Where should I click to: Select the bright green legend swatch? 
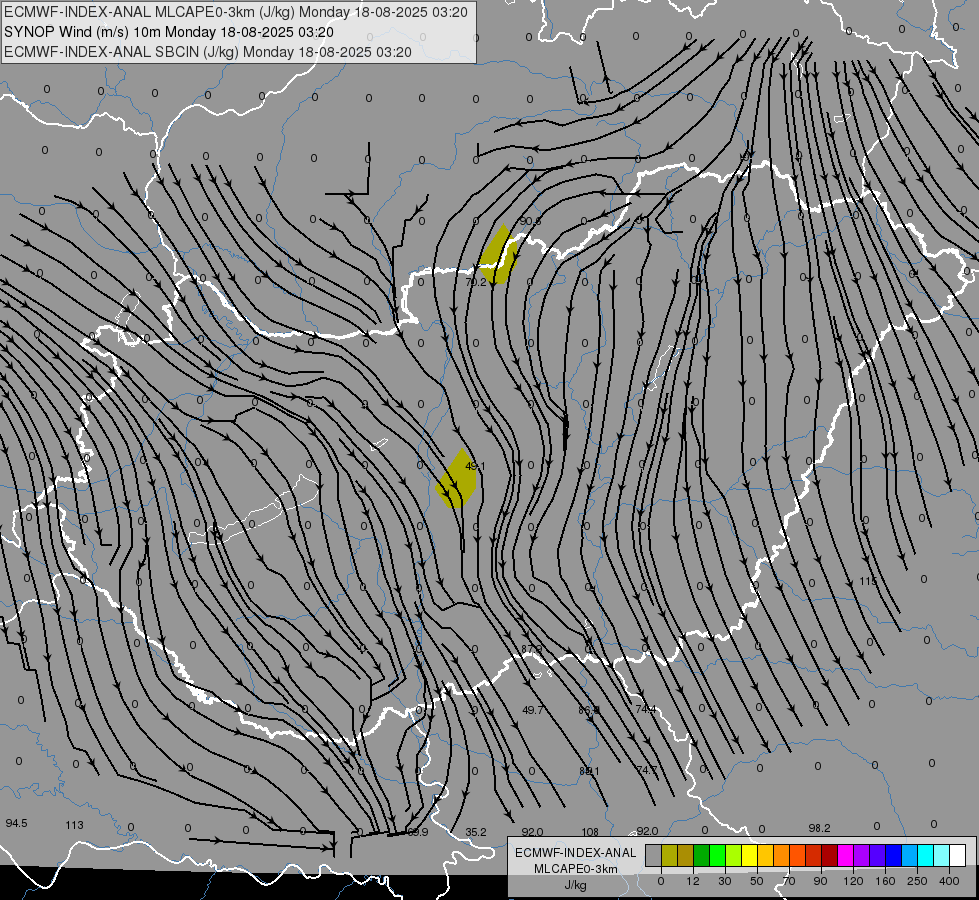tap(717, 855)
